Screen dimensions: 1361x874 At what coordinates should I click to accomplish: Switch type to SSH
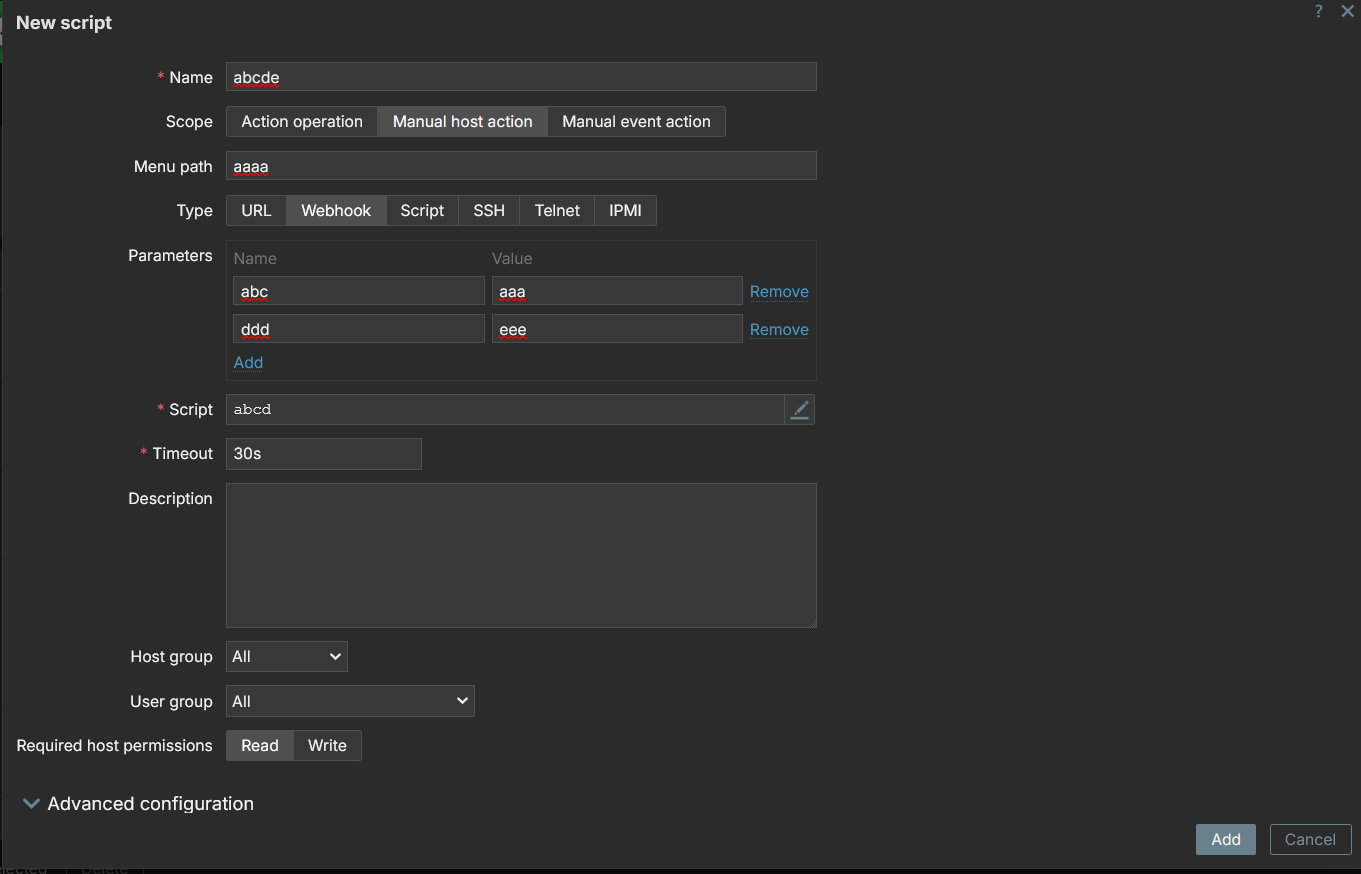(x=489, y=211)
